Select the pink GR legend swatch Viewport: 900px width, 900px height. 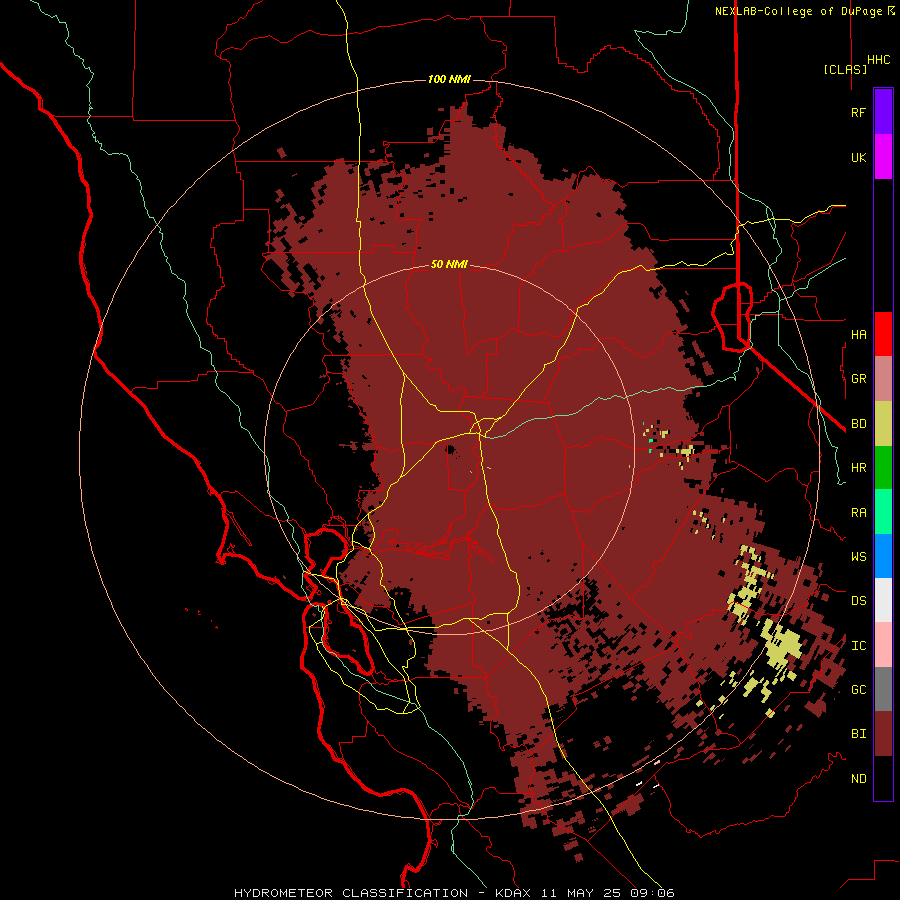click(883, 379)
